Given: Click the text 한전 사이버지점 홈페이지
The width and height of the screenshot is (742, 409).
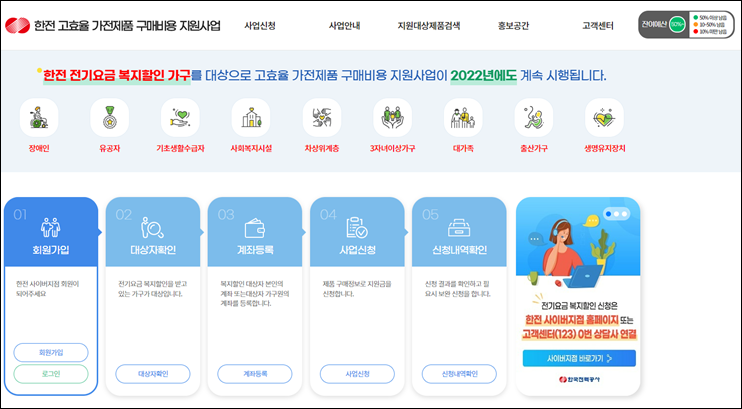Looking at the screenshot, I should coord(572,320).
